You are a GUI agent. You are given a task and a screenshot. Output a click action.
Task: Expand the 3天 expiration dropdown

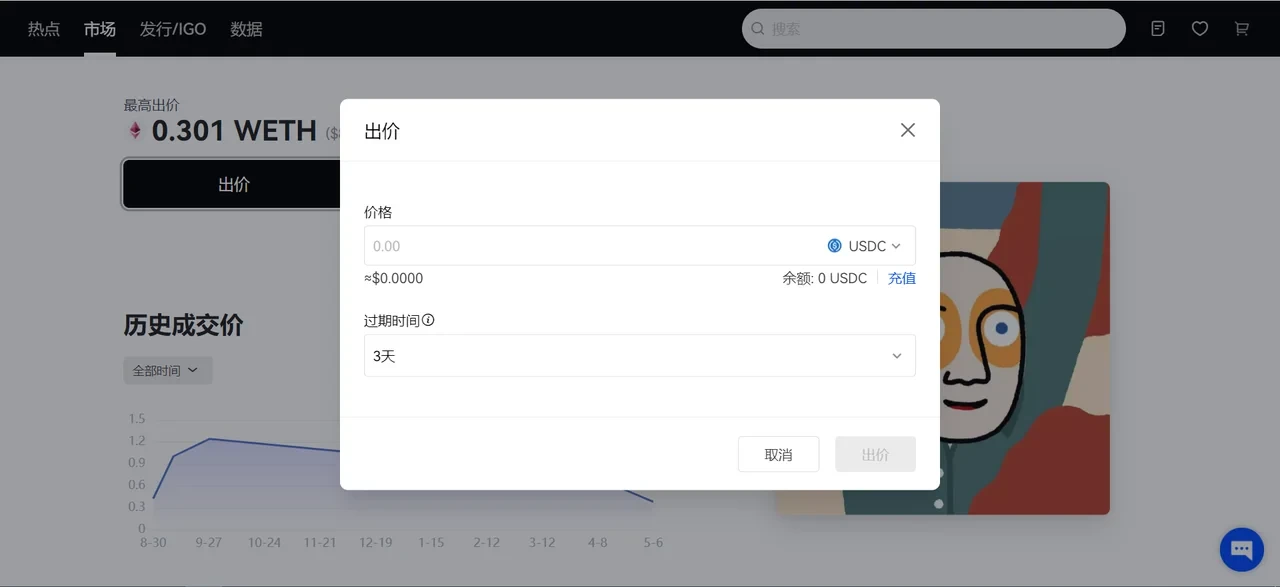(639, 356)
